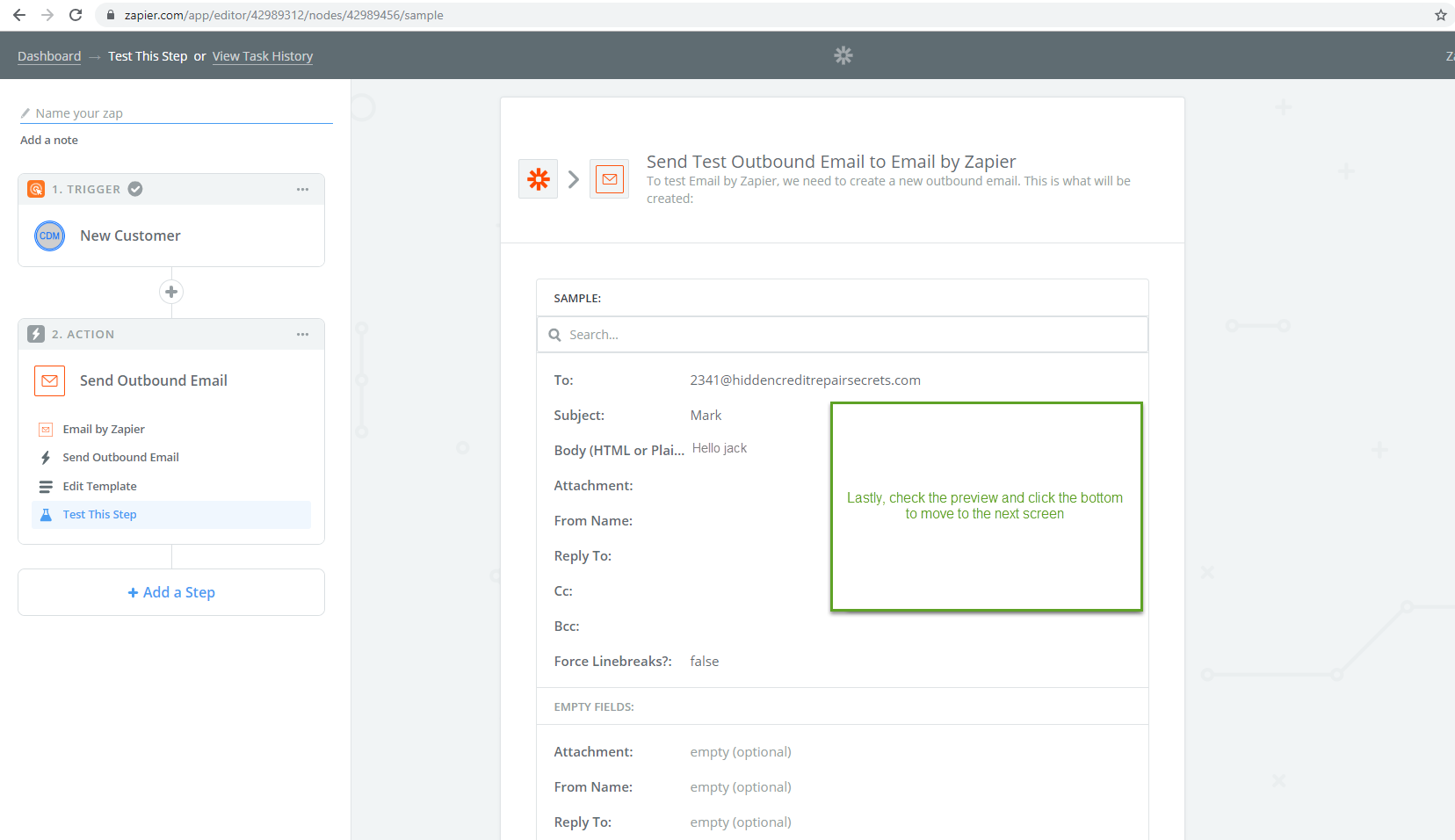Click the browser back arrow
1455x840 pixels.
(x=19, y=15)
